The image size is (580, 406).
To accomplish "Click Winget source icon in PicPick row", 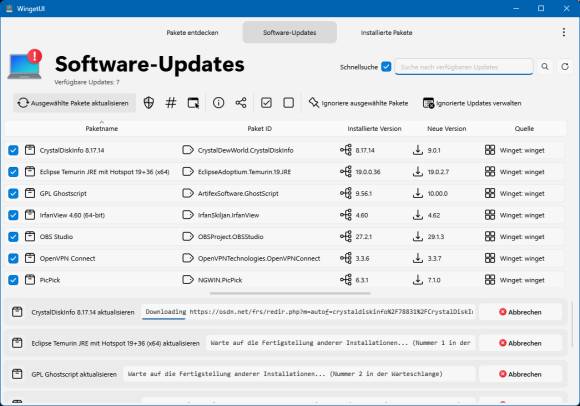I will (490, 280).
